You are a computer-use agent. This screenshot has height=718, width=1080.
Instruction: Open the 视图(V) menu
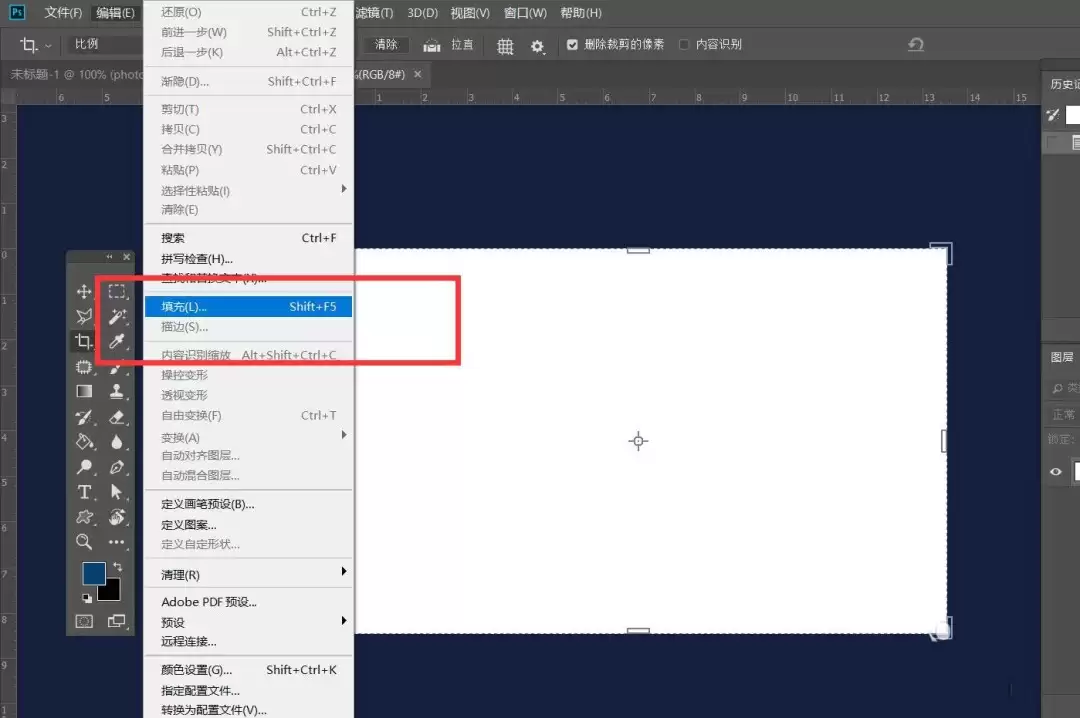click(x=470, y=13)
